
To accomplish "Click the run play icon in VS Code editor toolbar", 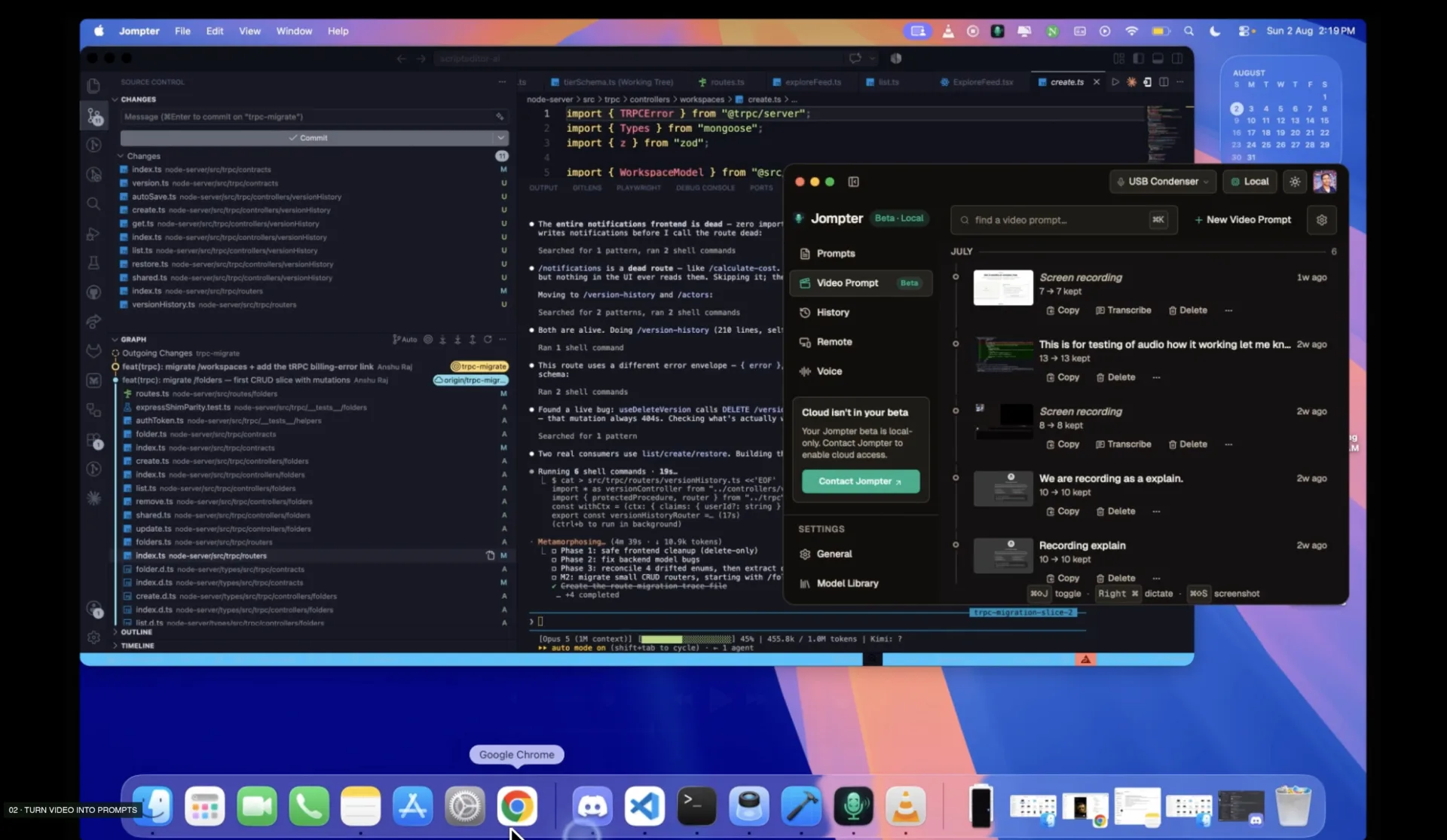I will (1115, 82).
